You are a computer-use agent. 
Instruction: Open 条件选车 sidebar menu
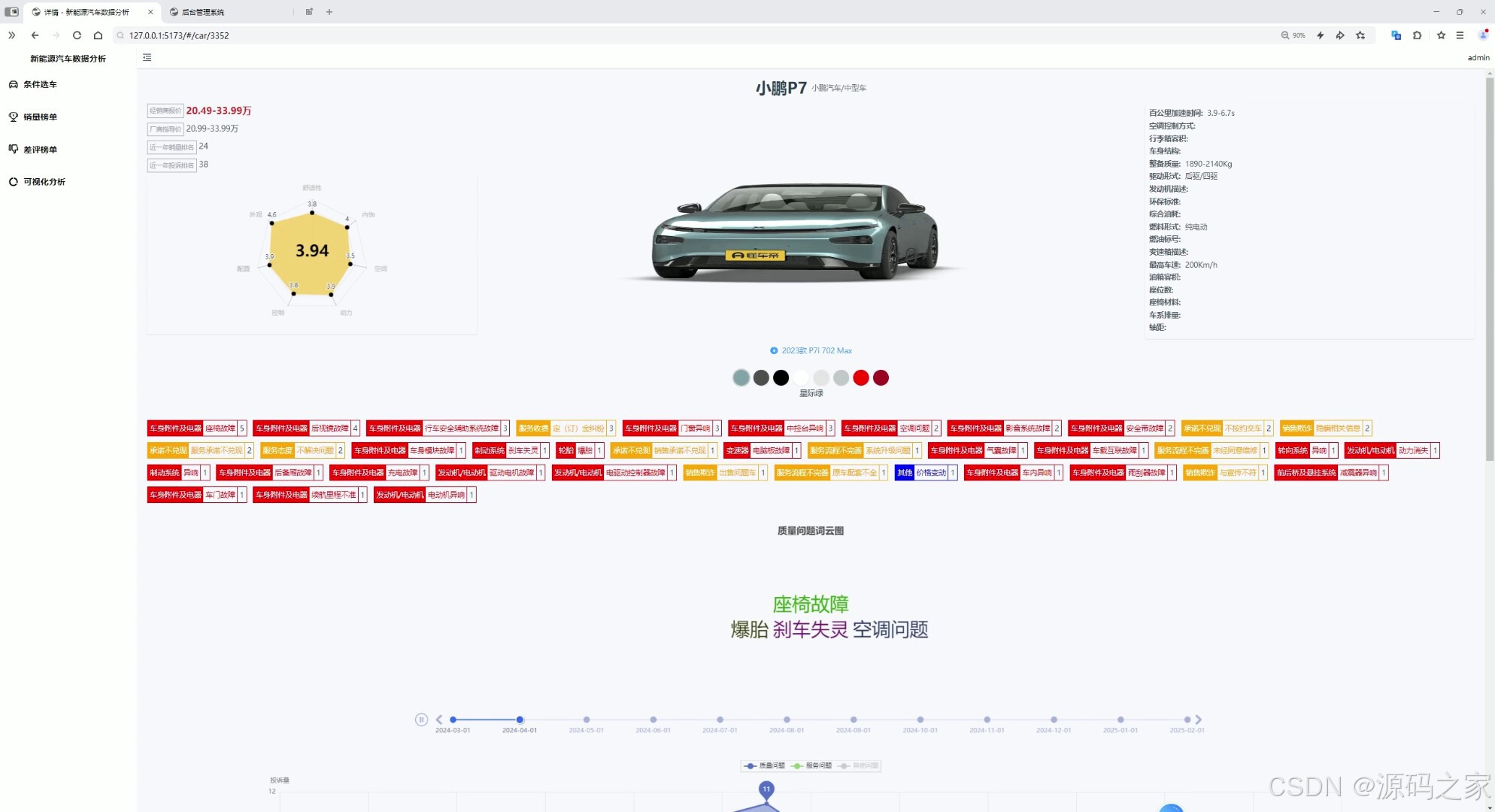(x=40, y=84)
